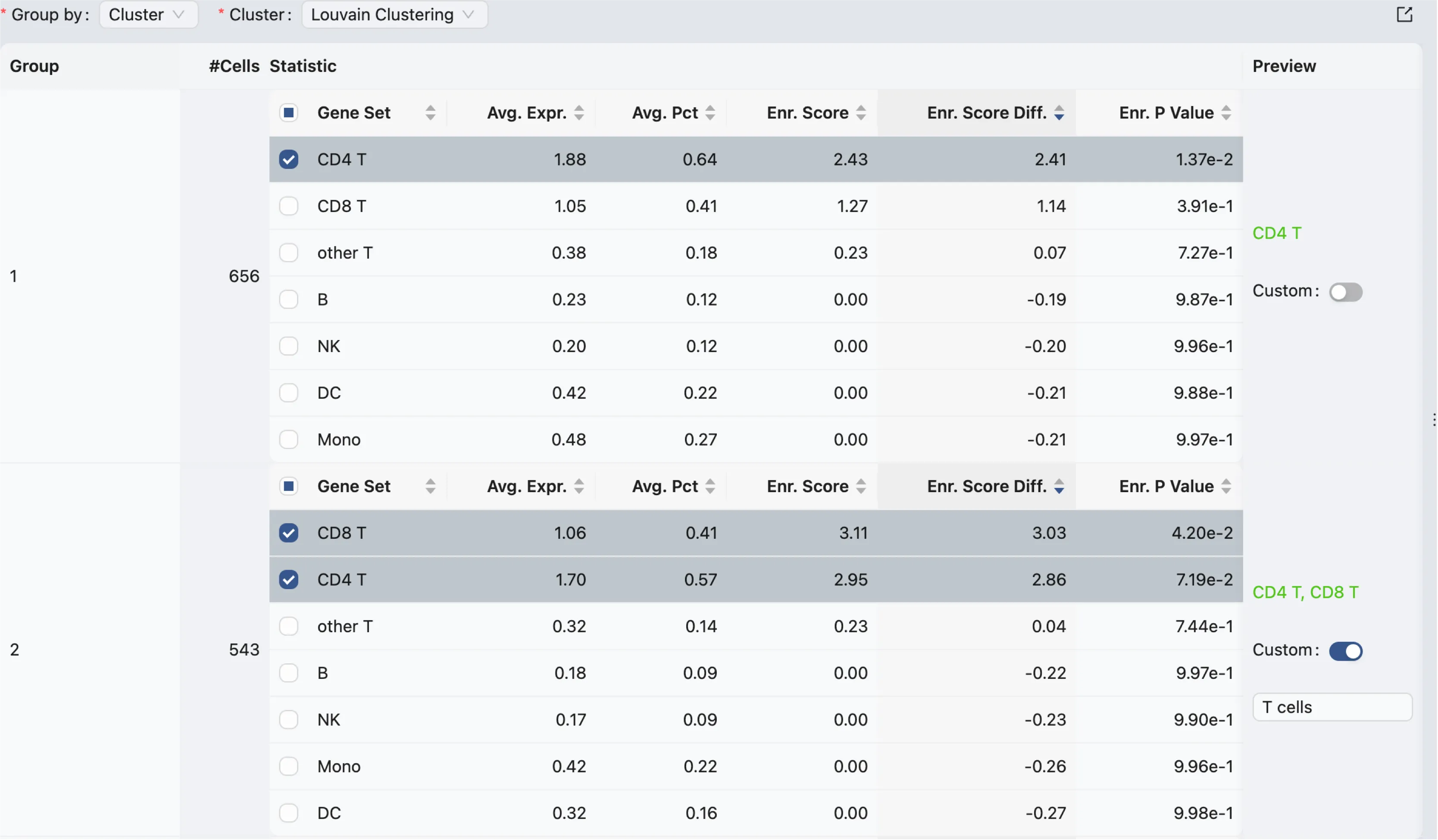Open the Louvain Clustering dropdown
Image resolution: width=1438 pixels, height=840 pixels.
(x=394, y=15)
